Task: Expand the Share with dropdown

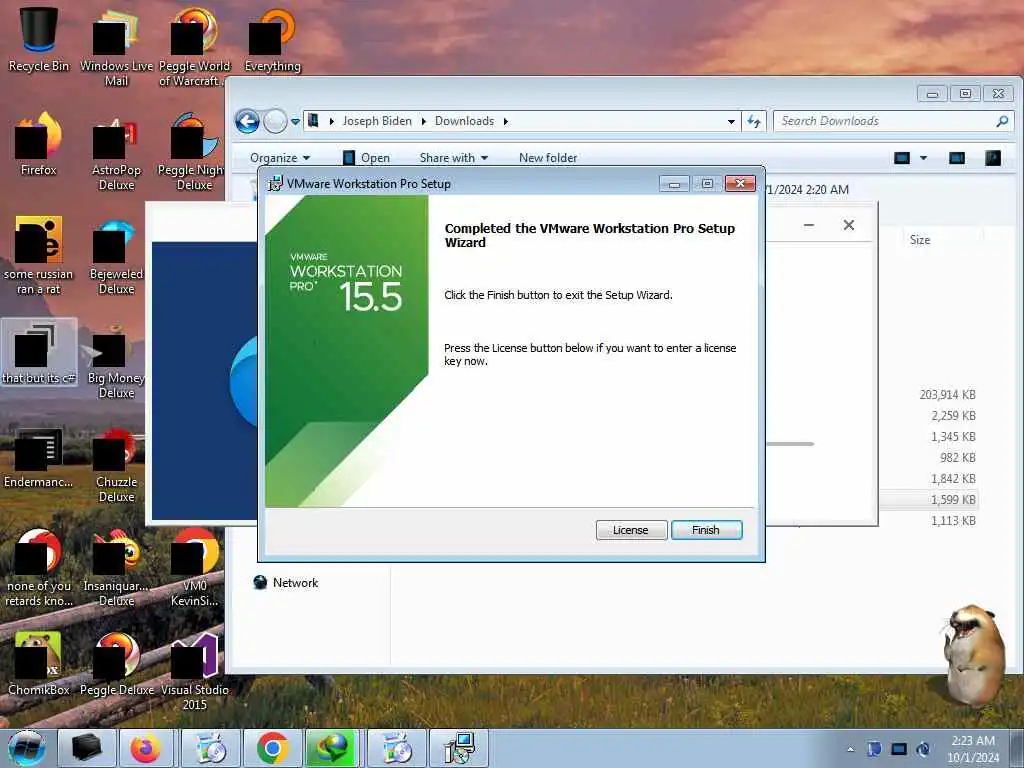Action: point(454,158)
